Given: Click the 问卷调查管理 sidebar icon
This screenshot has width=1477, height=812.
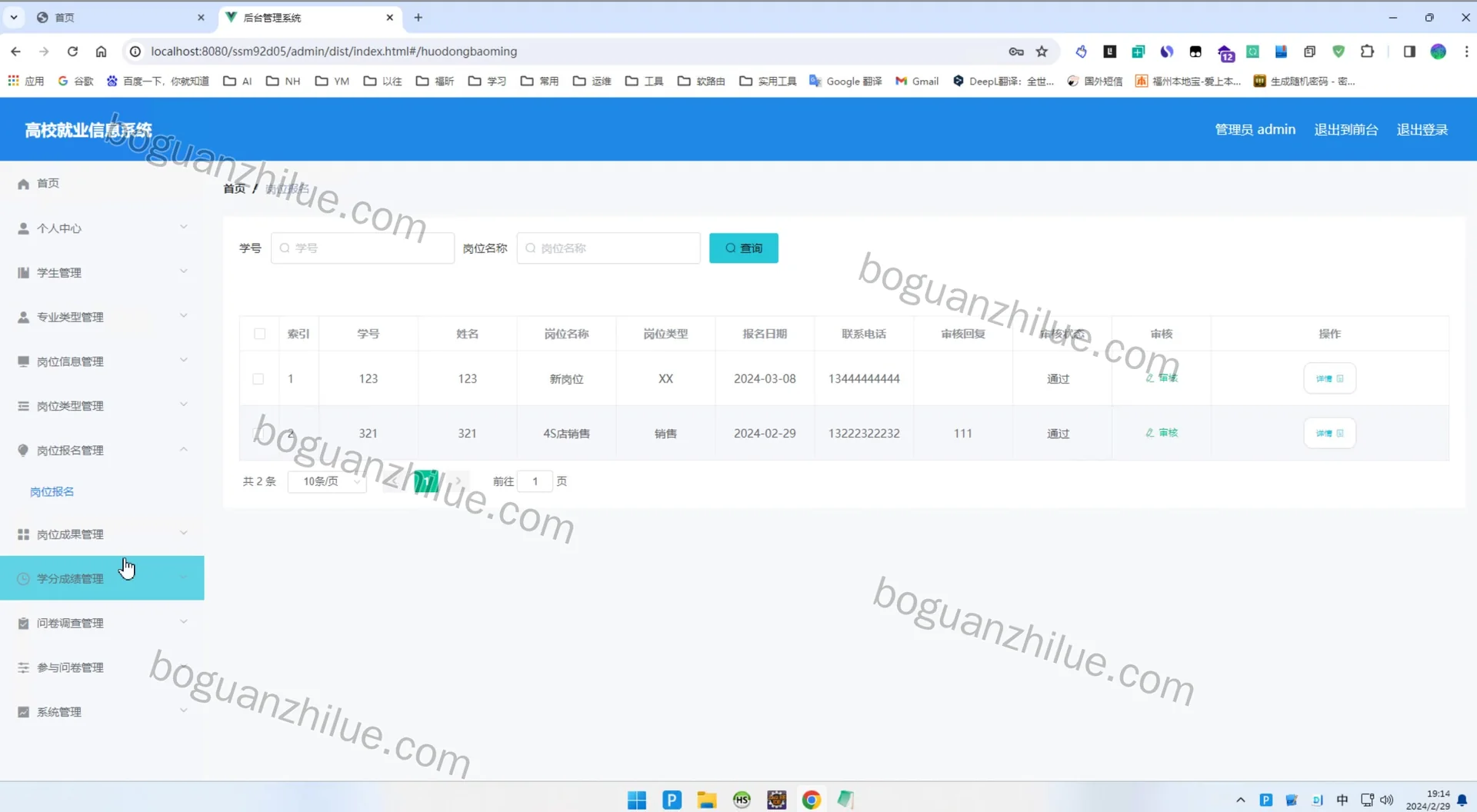Looking at the screenshot, I should (23, 624).
